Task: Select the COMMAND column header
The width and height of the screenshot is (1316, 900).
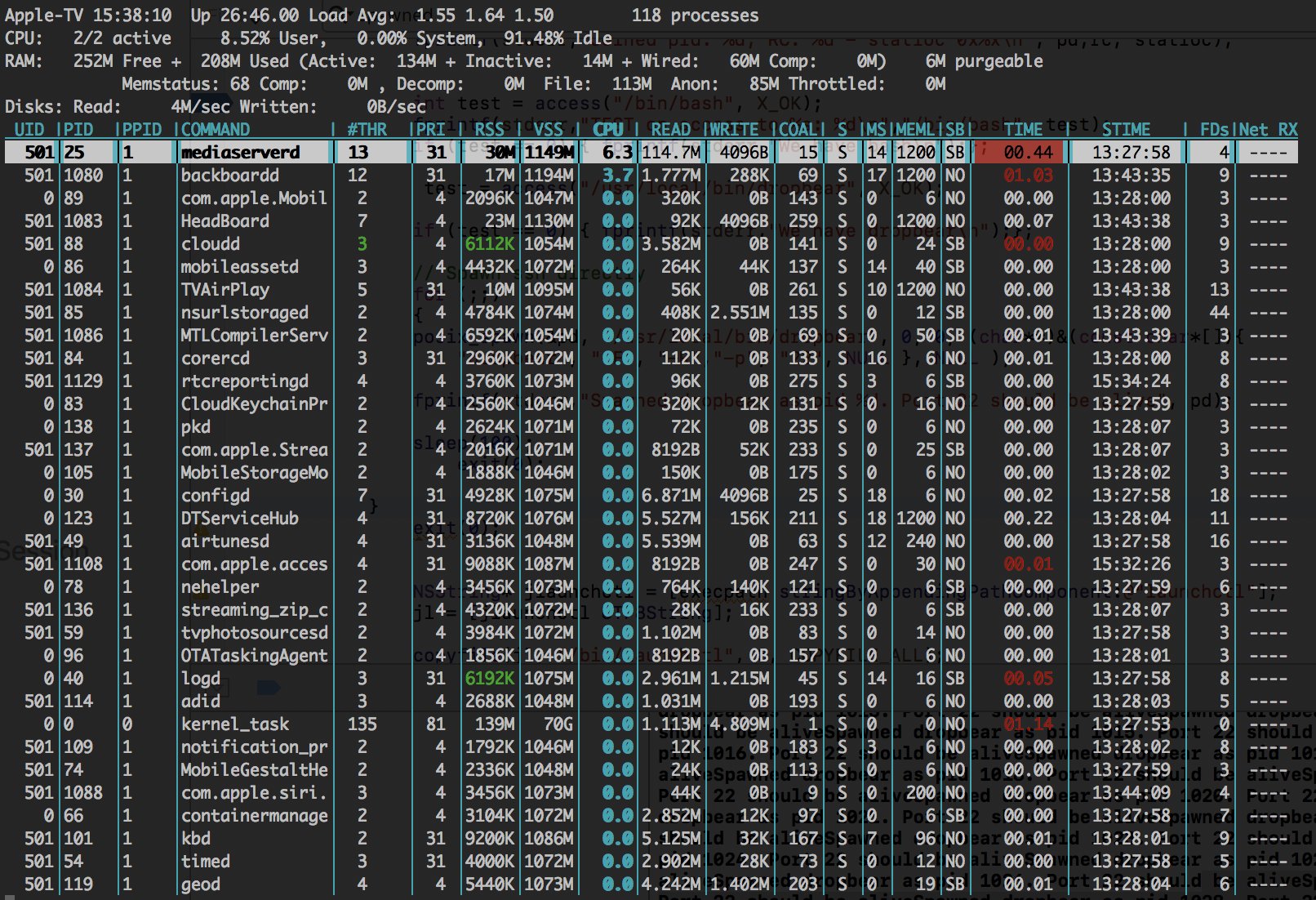Action: point(216,130)
